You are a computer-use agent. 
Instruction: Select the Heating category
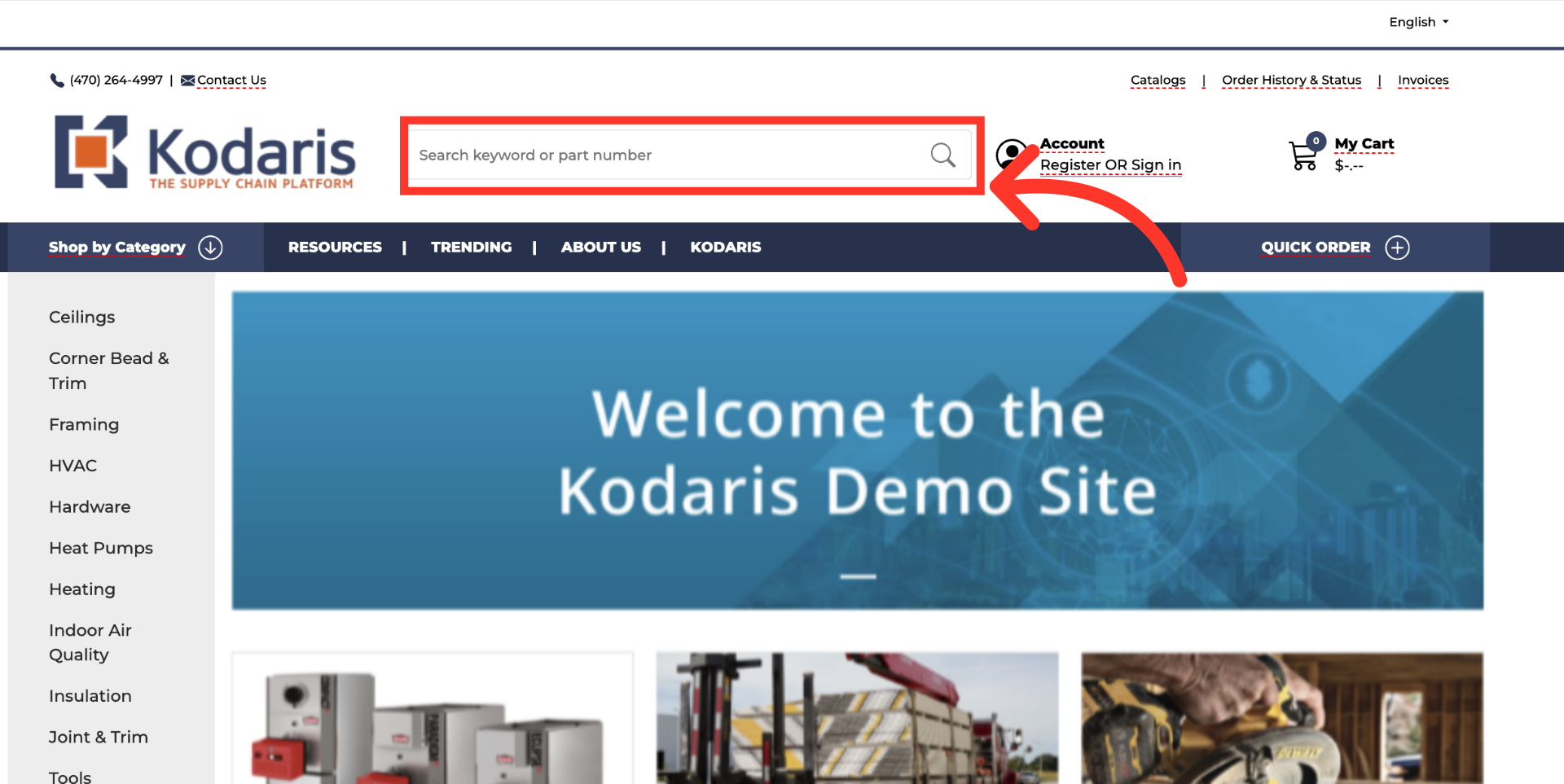click(82, 589)
